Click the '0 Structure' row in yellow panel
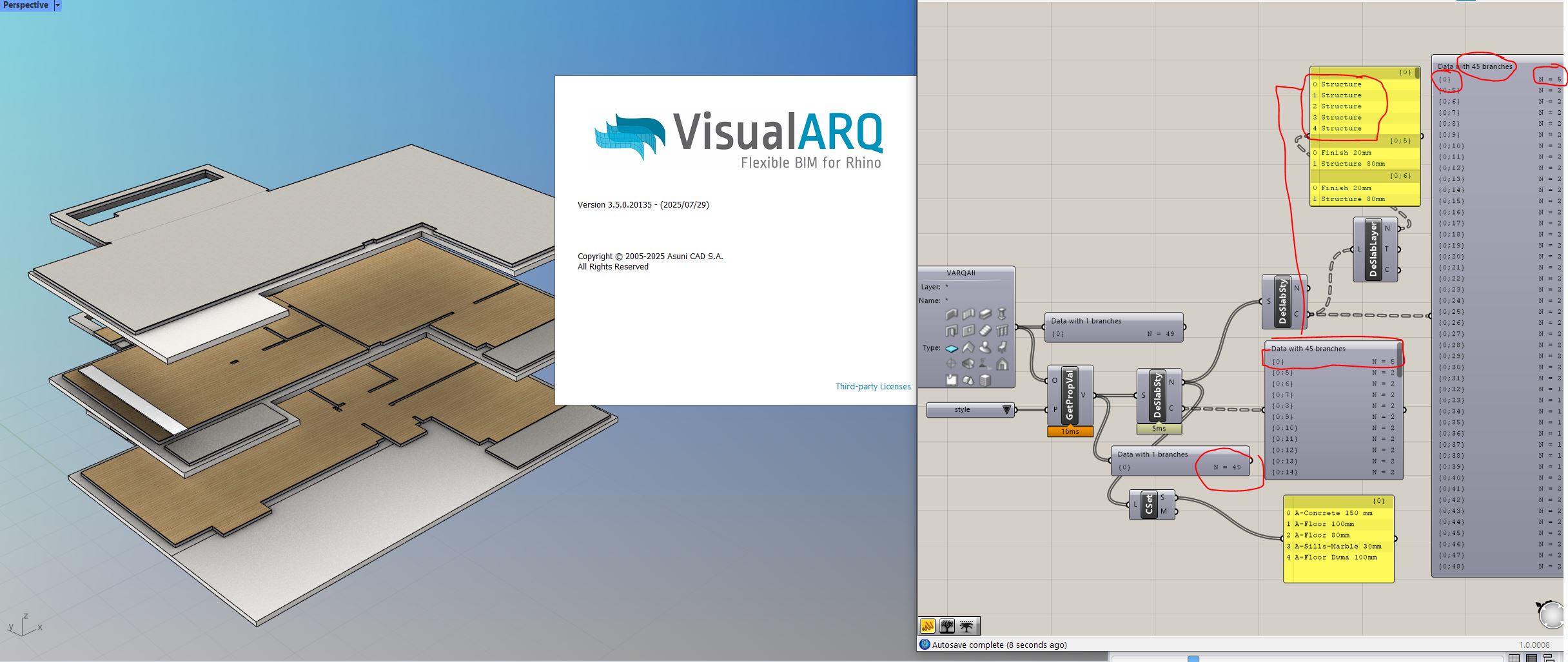The height and width of the screenshot is (662, 1568). pos(1365,84)
